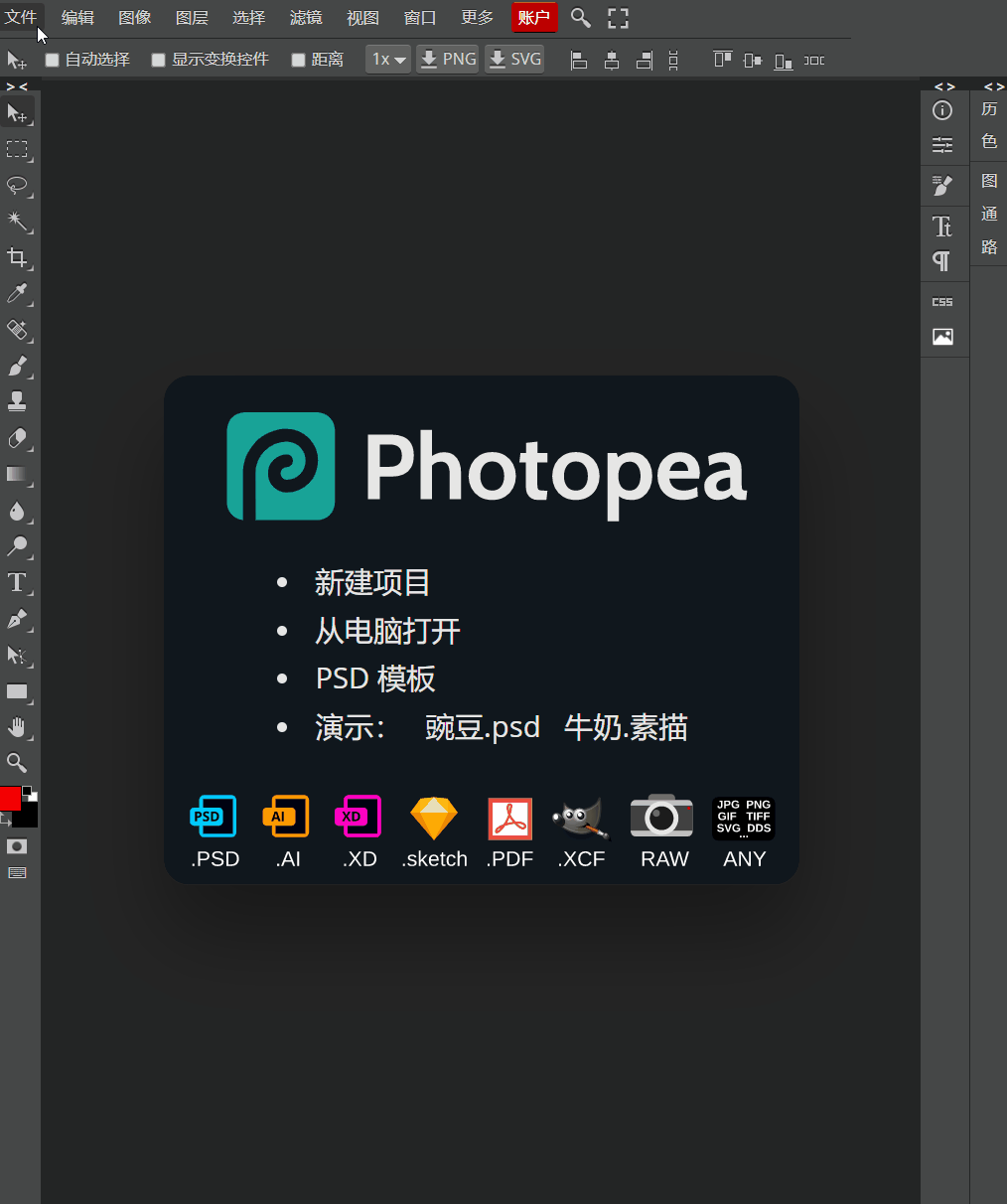Select the Dodge tool
This screenshot has width=1007, height=1204.
(17, 546)
